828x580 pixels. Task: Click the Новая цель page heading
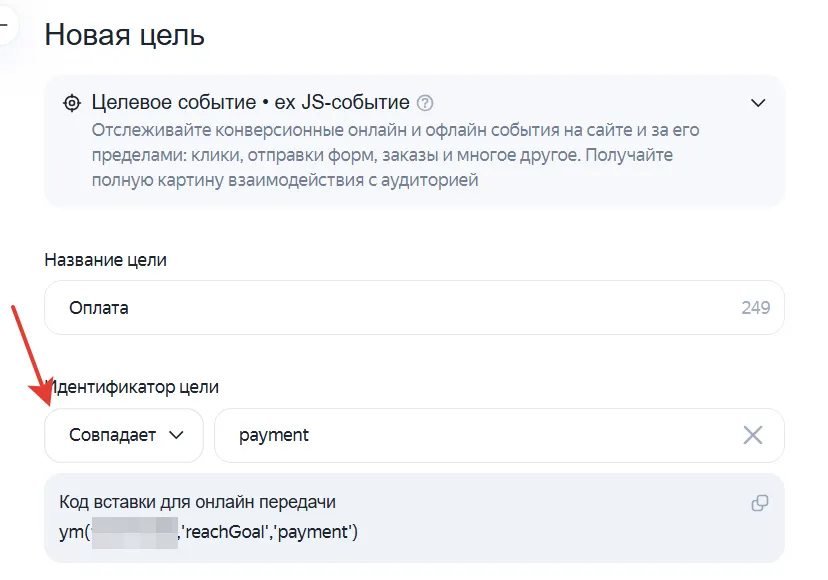[125, 35]
